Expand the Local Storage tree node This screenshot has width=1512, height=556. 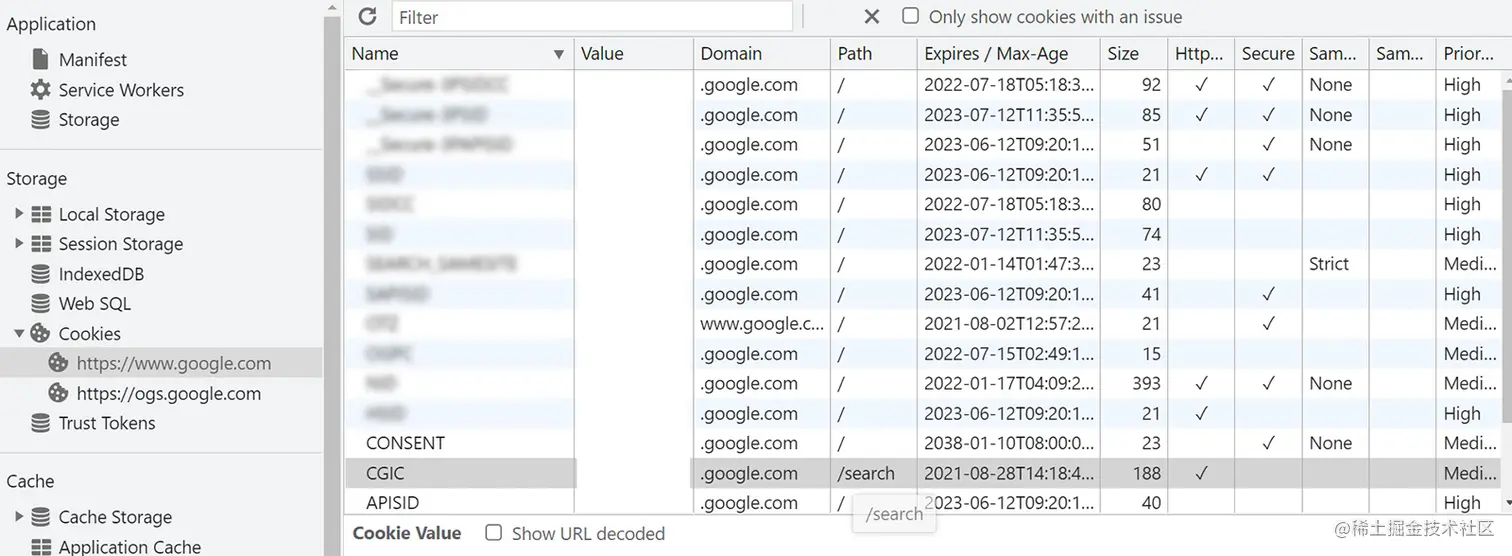[x=19, y=213]
